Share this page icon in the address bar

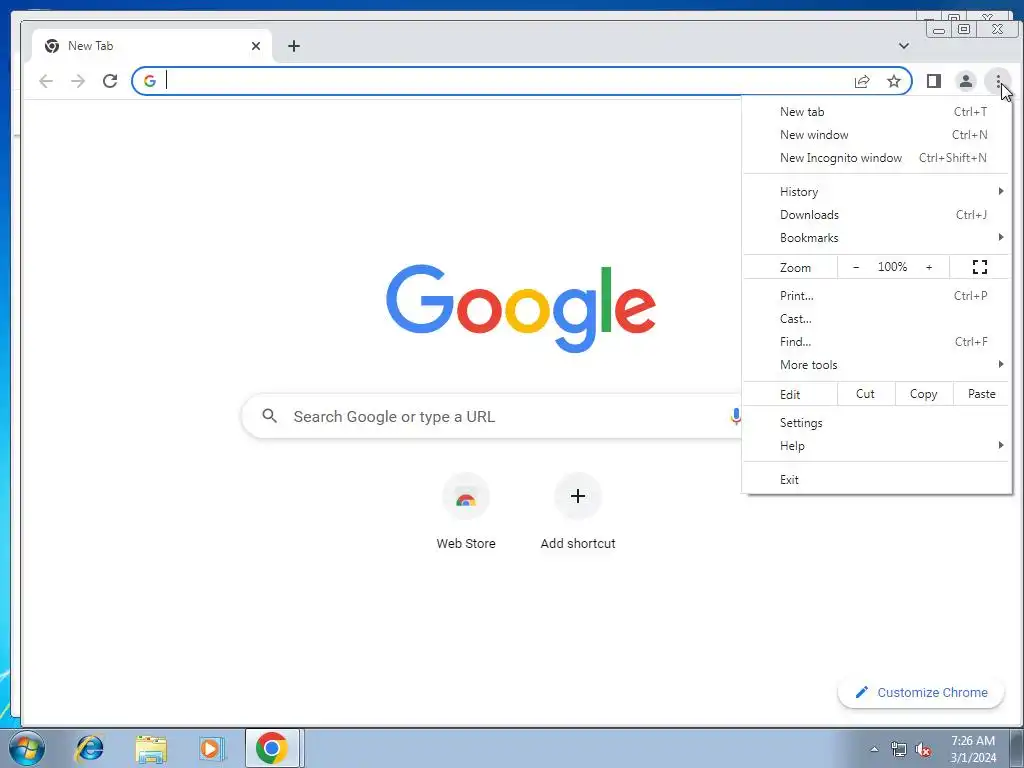click(862, 81)
